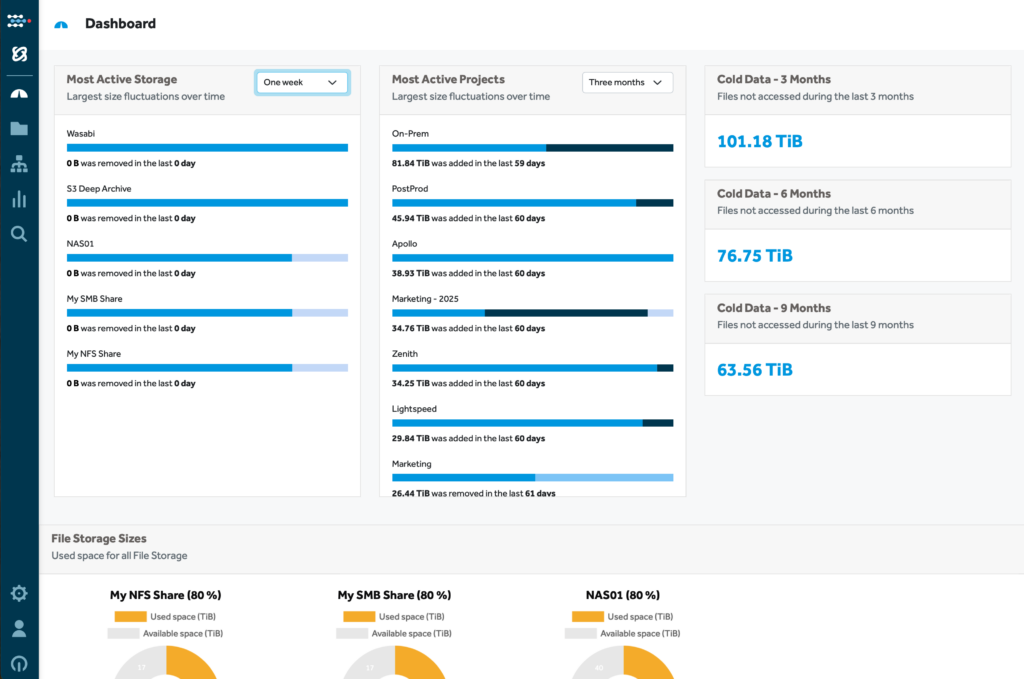This screenshot has width=1024, height=679.
Task: Click the blue gauge icon beside Dashboard title
Action: pyautogui.click(x=61, y=25)
